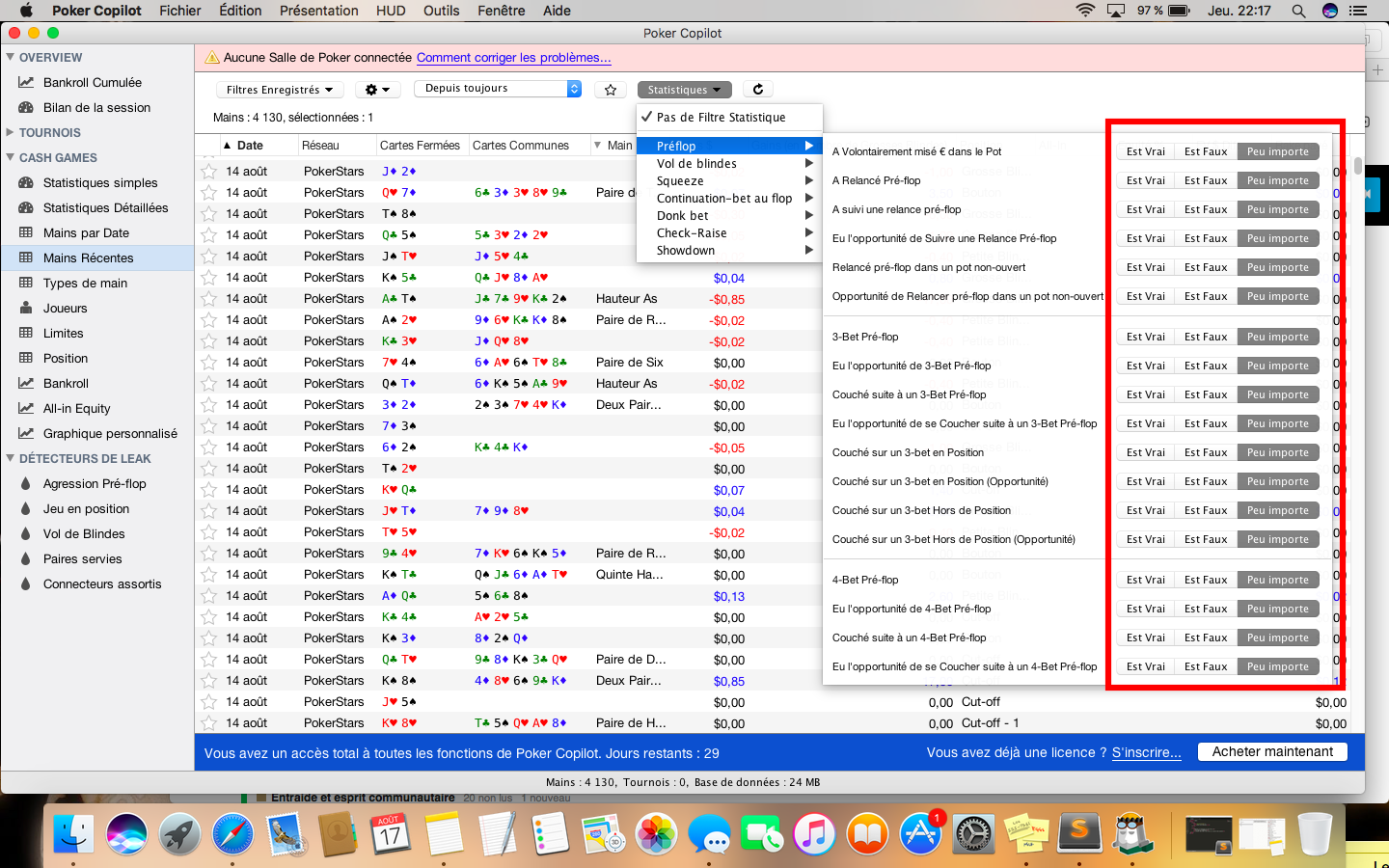Open the Showdown submenu
Screen dimensions: 1389x868
click(x=729, y=251)
